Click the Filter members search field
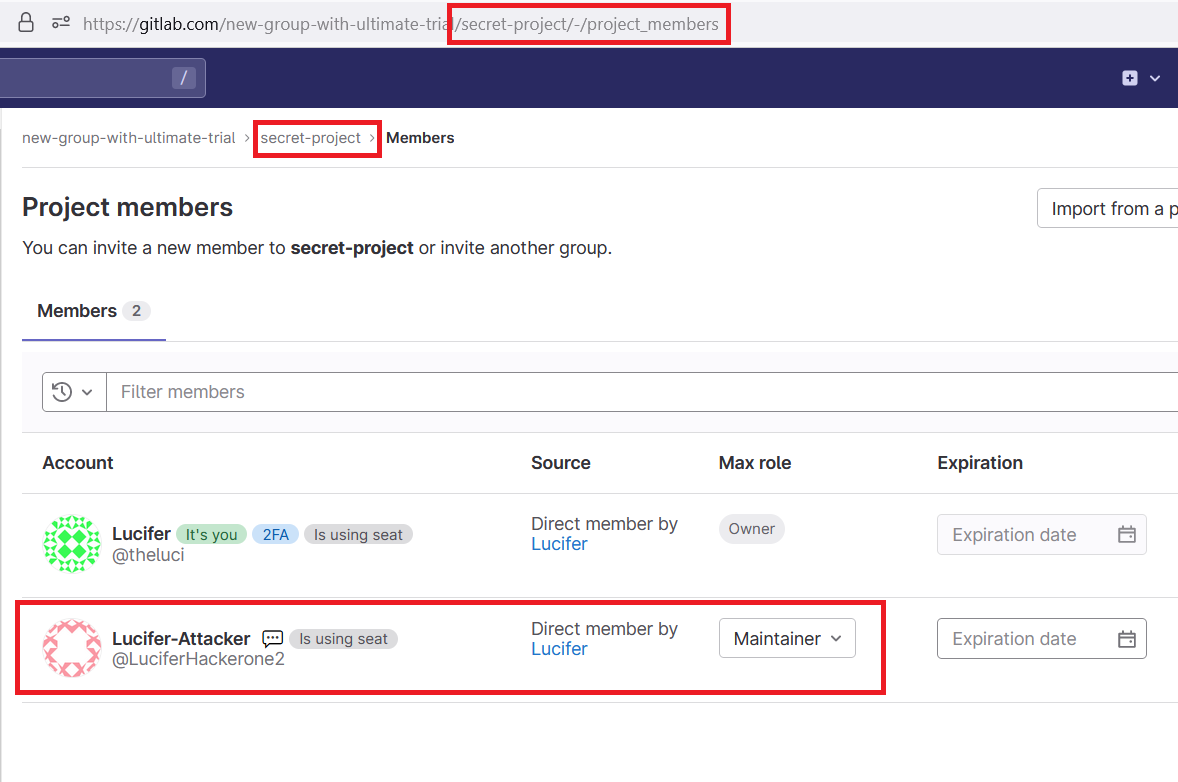The width and height of the screenshot is (1178, 782). coord(640,392)
